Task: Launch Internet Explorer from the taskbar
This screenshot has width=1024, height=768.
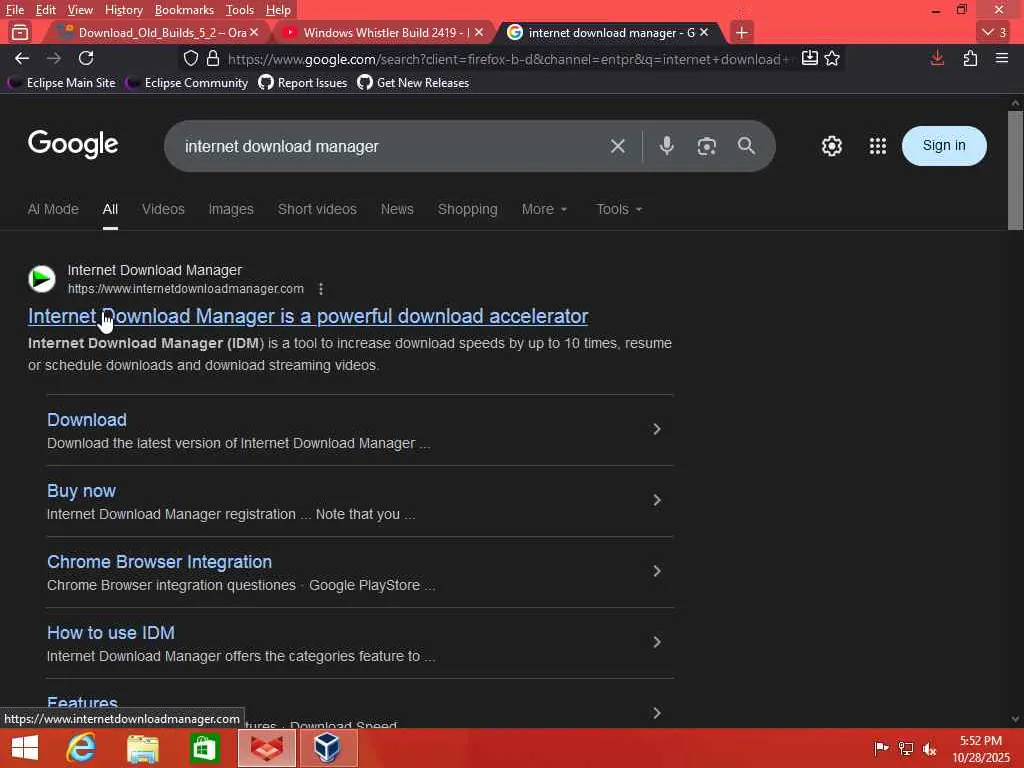Action: coord(82,748)
